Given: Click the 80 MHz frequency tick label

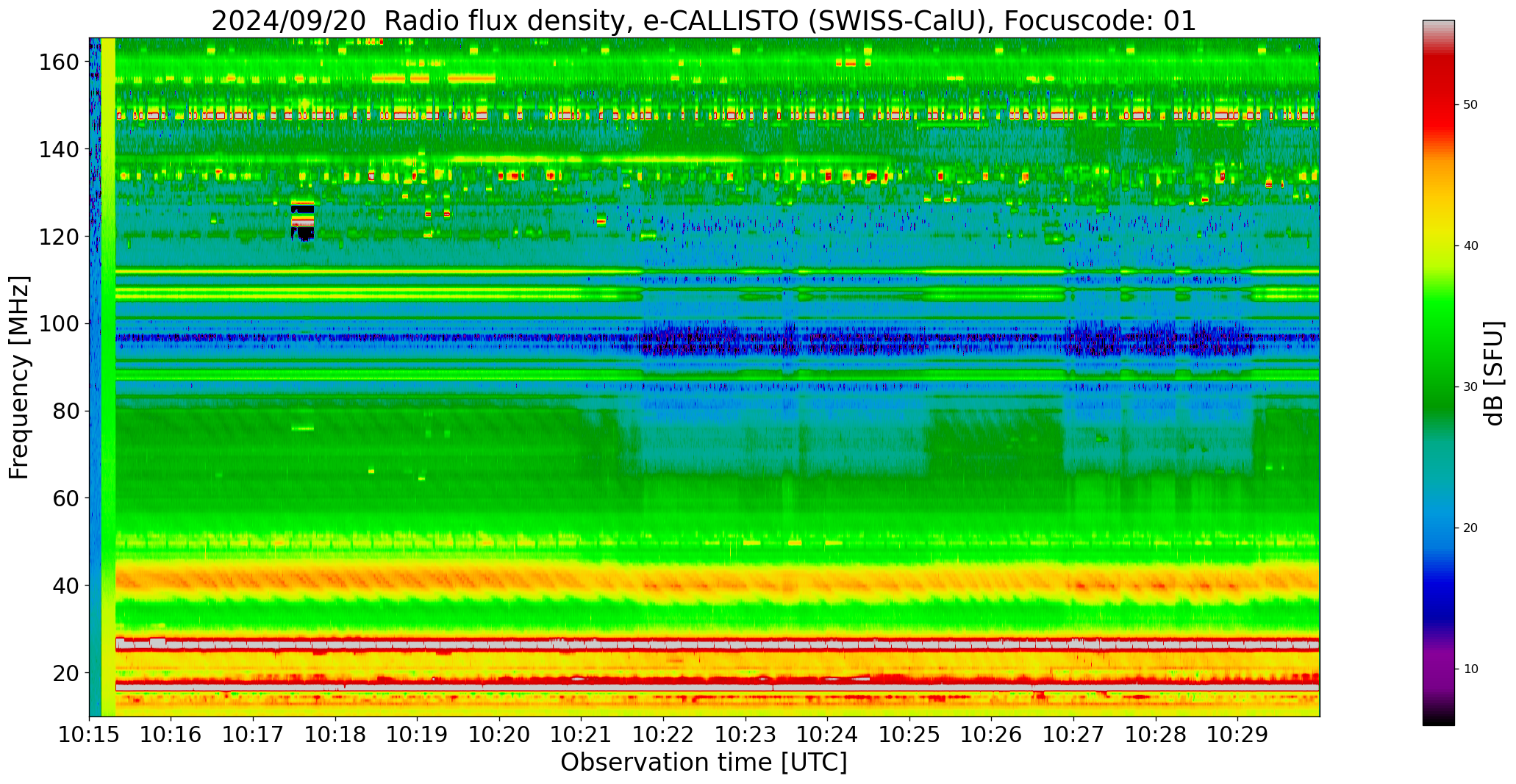Looking at the screenshot, I should [x=66, y=411].
